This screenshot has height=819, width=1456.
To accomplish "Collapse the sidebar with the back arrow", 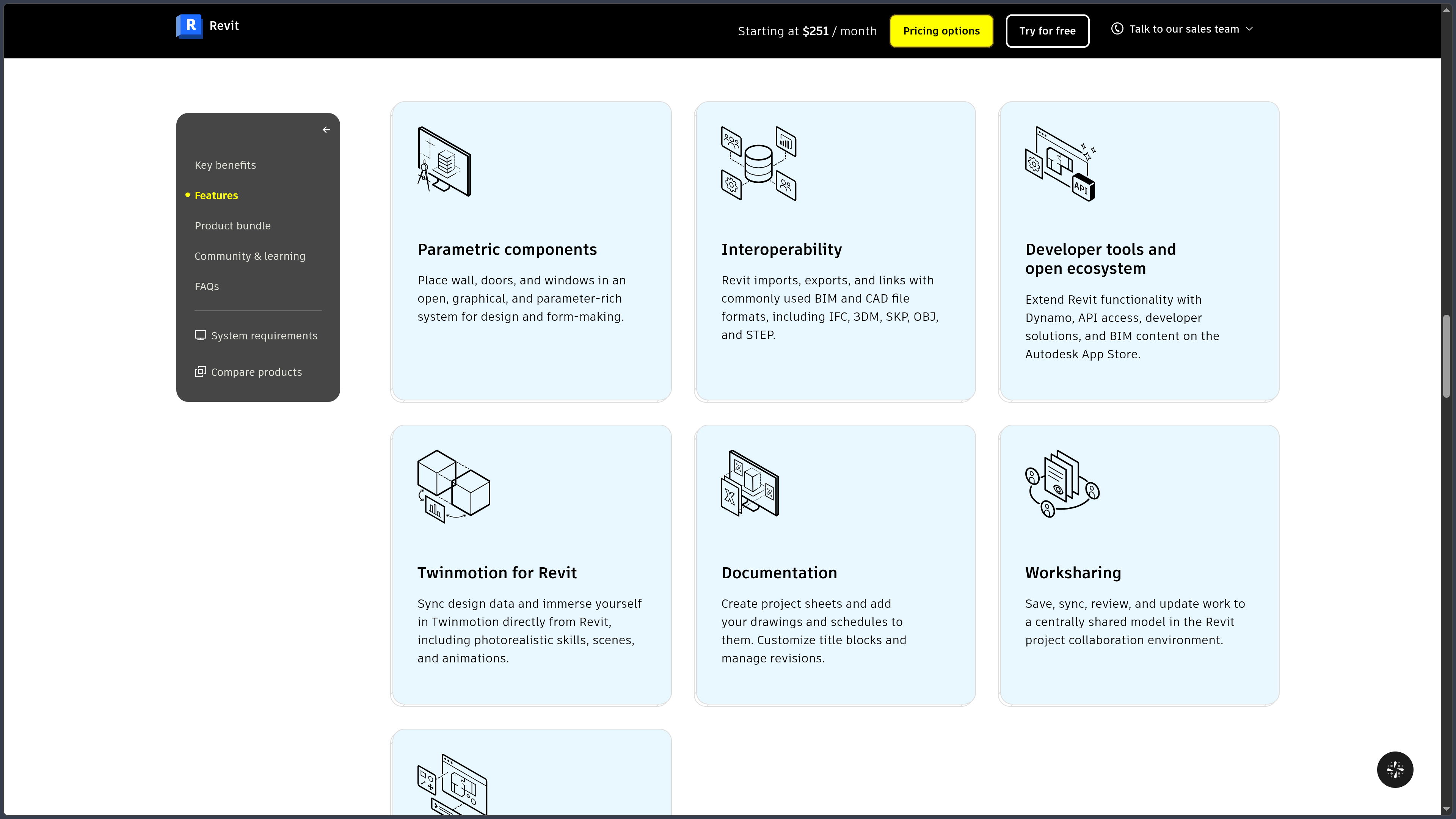I will click(326, 130).
